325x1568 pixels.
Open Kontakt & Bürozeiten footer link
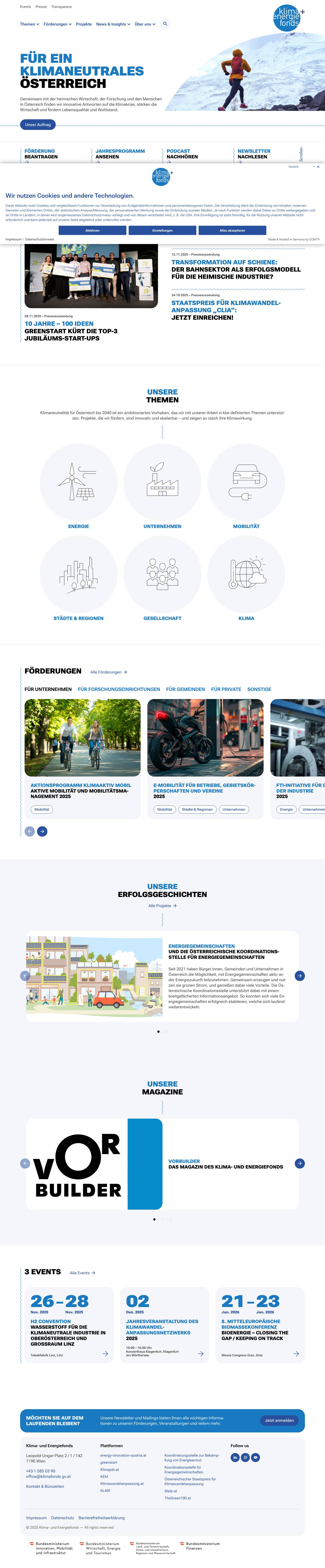[45, 1486]
